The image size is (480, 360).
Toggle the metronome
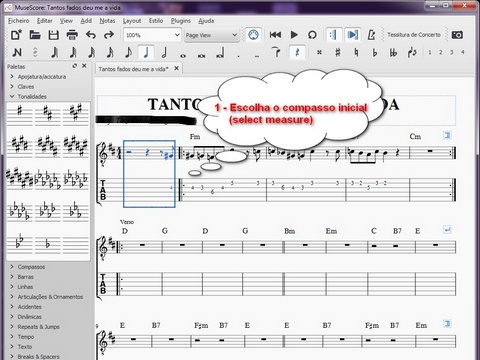click(371, 35)
